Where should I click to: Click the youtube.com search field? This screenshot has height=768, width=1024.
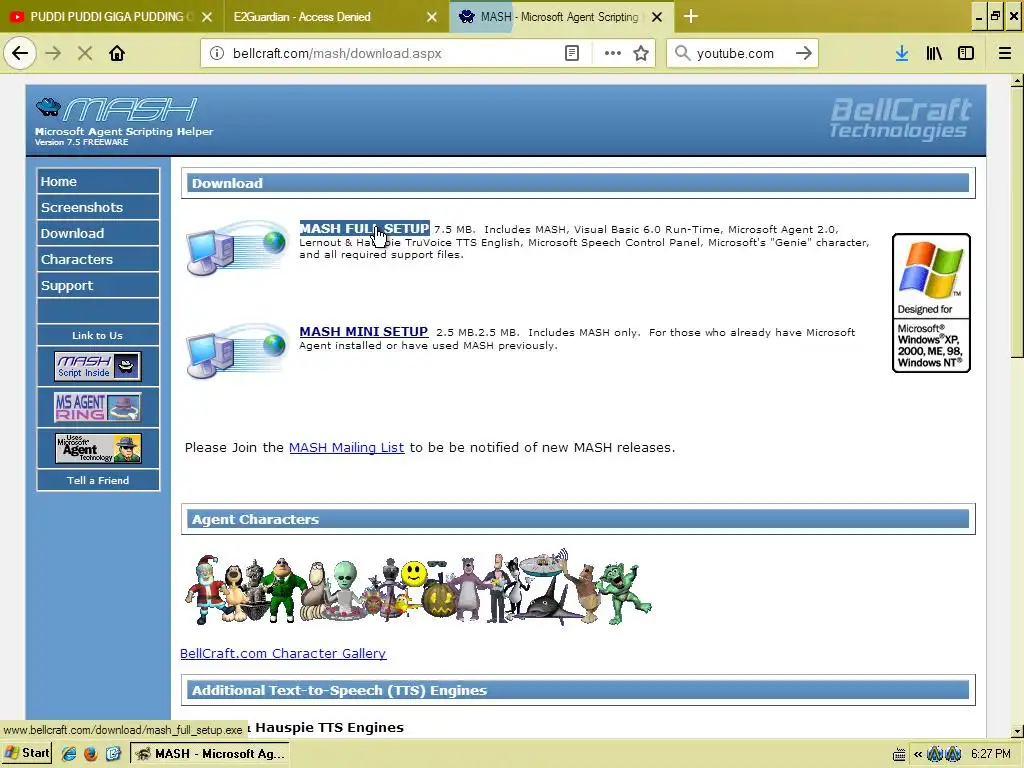tap(742, 53)
